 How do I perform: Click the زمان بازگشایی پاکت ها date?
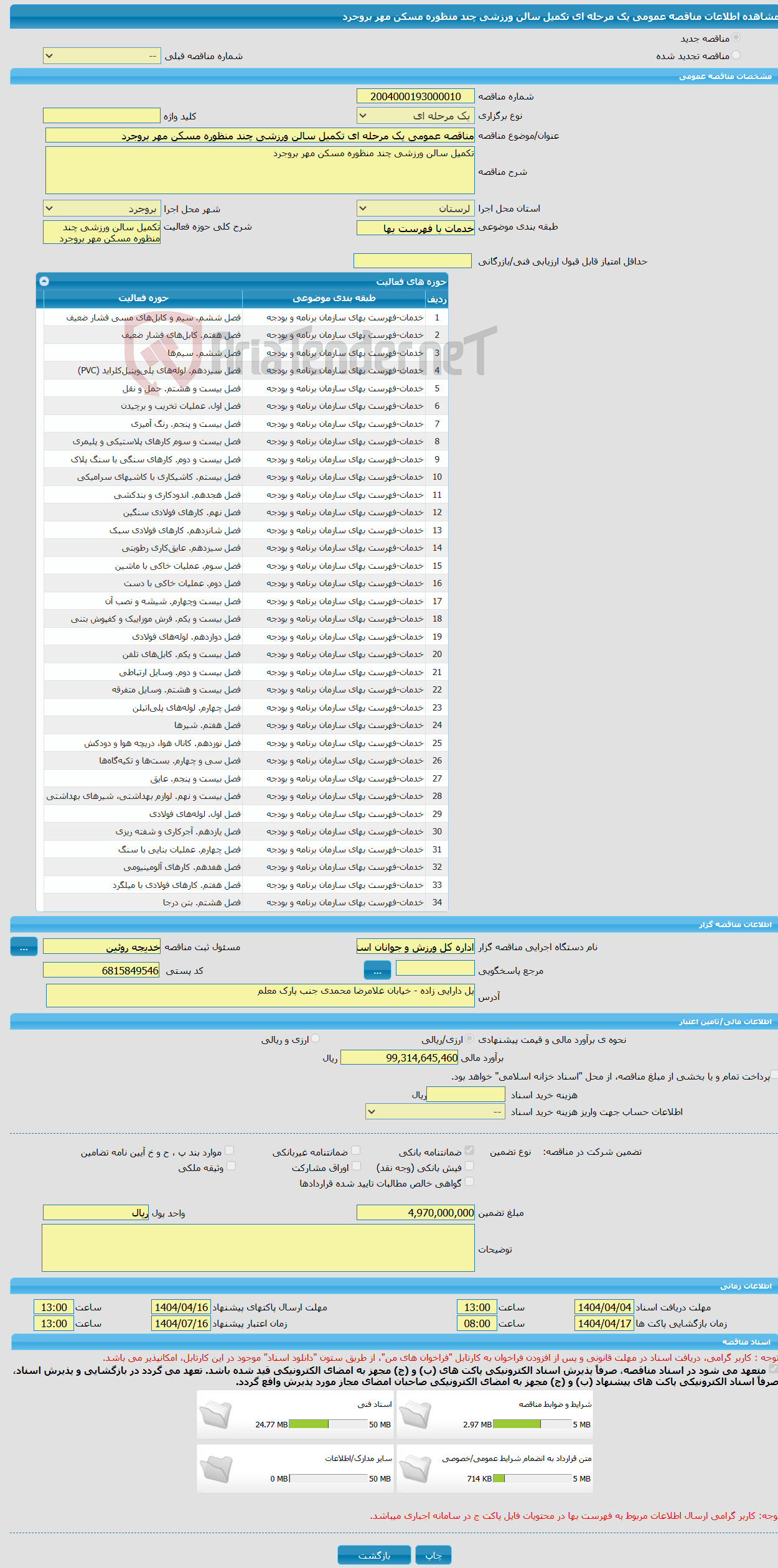pyautogui.click(x=604, y=1323)
